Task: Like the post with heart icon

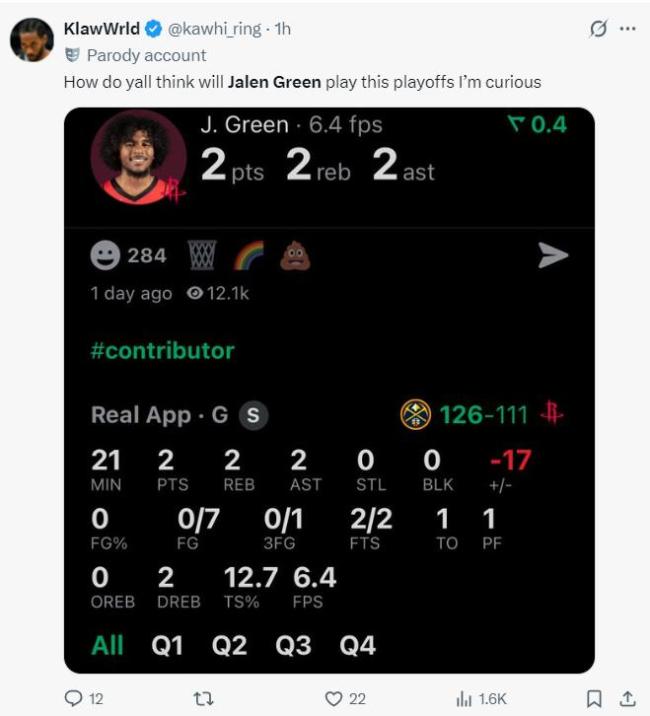Action: coord(333,699)
